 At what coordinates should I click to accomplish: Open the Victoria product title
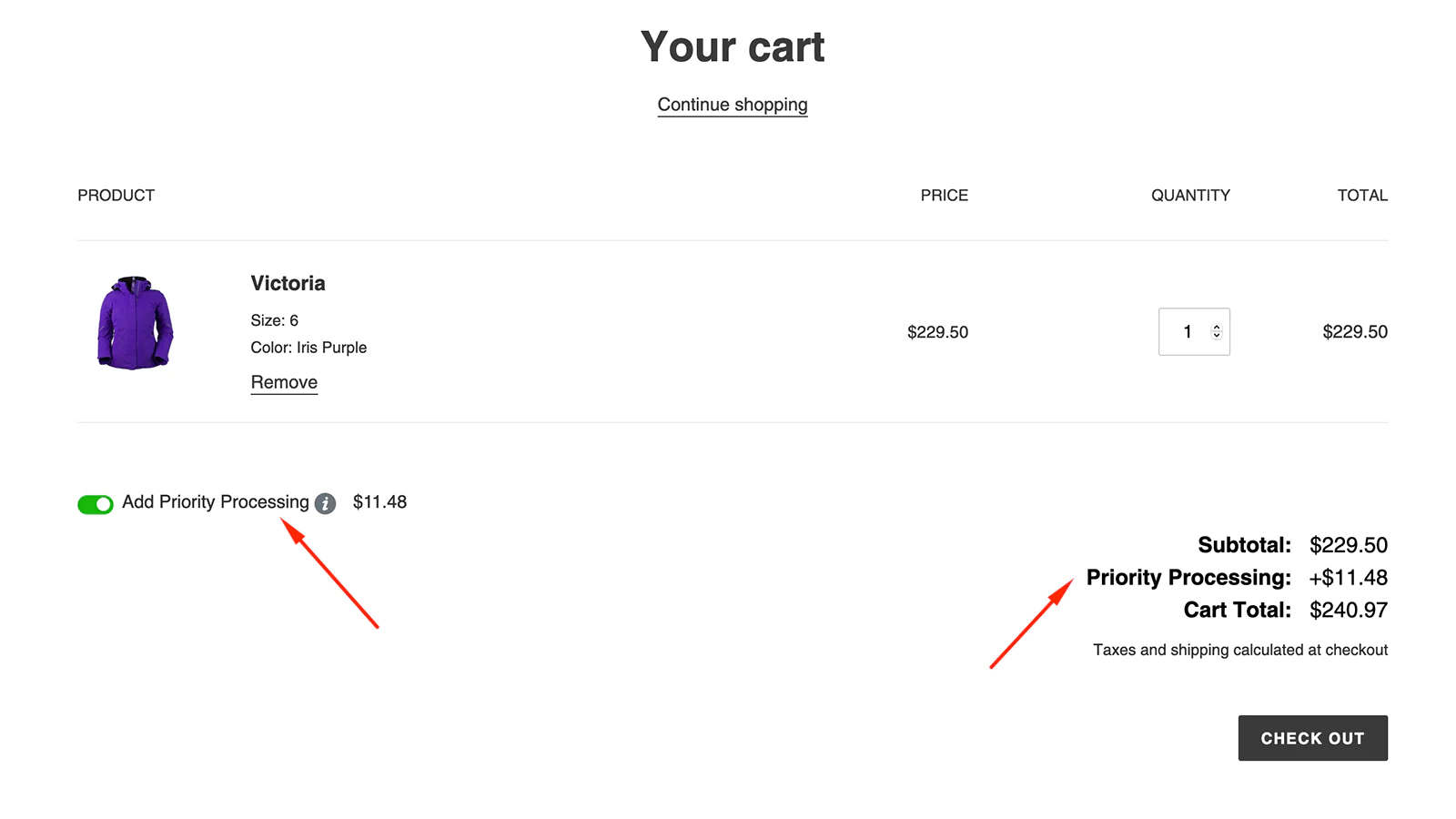[x=288, y=283]
